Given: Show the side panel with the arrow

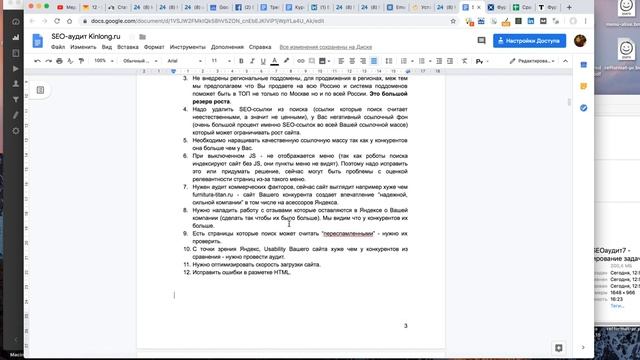Looking at the screenshot, I should (x=583, y=347).
